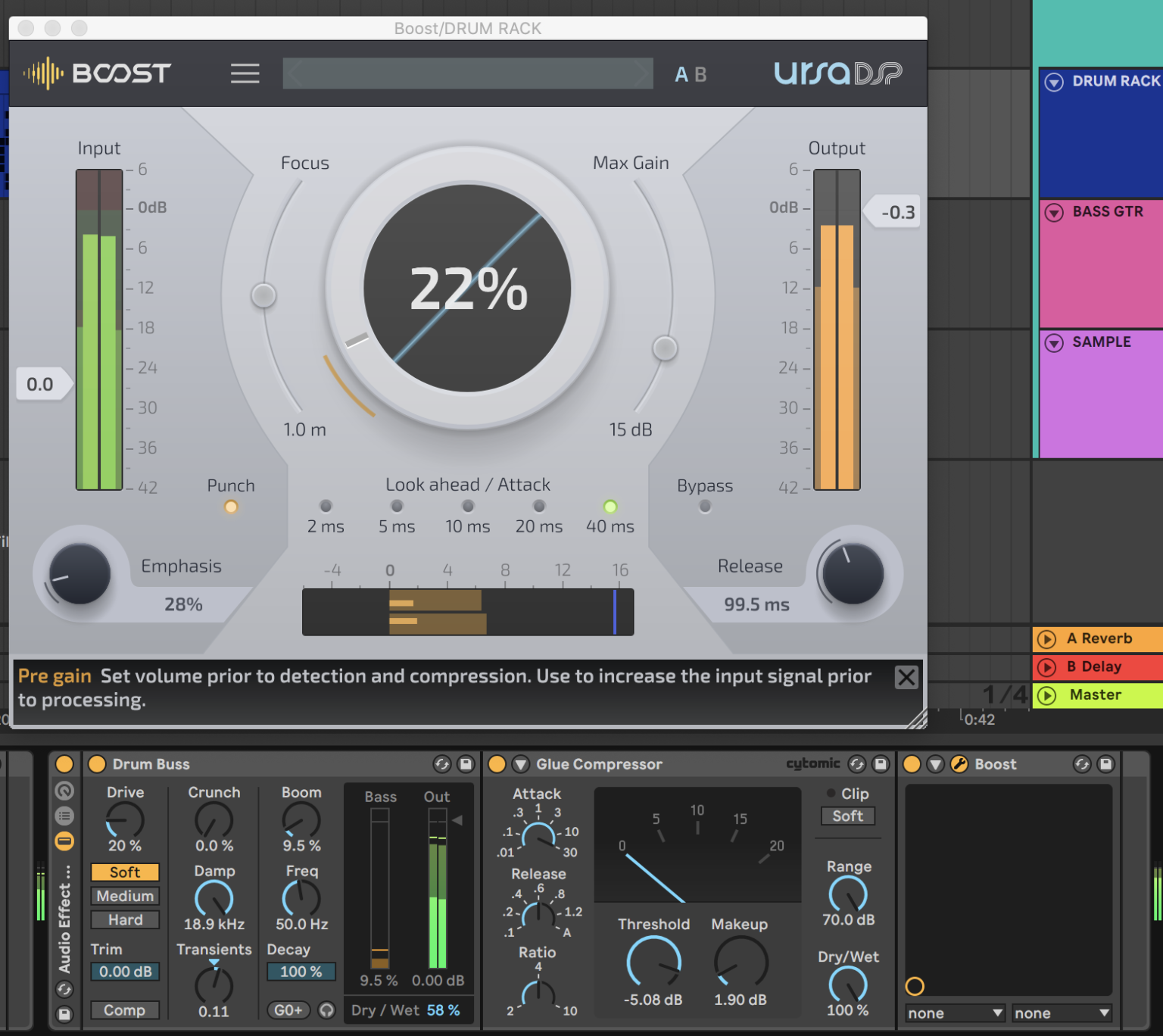This screenshot has width=1163, height=1036.
Task: Save the Glue Compressor preset
Action: point(881,764)
